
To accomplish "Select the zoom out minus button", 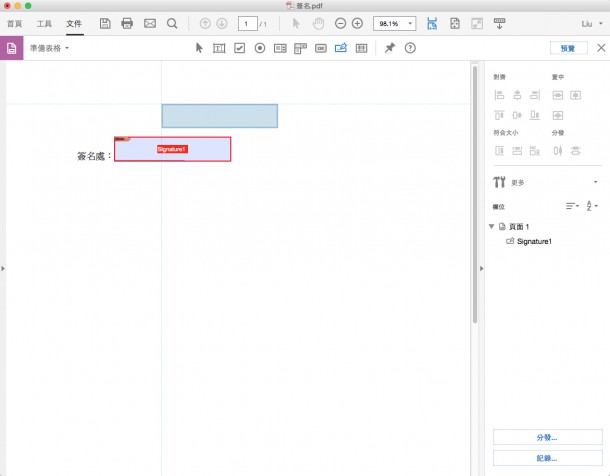I will click(340, 23).
